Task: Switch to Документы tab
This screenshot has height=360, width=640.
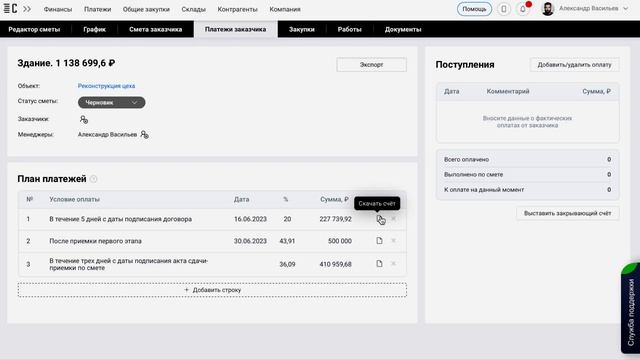Action: pyautogui.click(x=403, y=29)
